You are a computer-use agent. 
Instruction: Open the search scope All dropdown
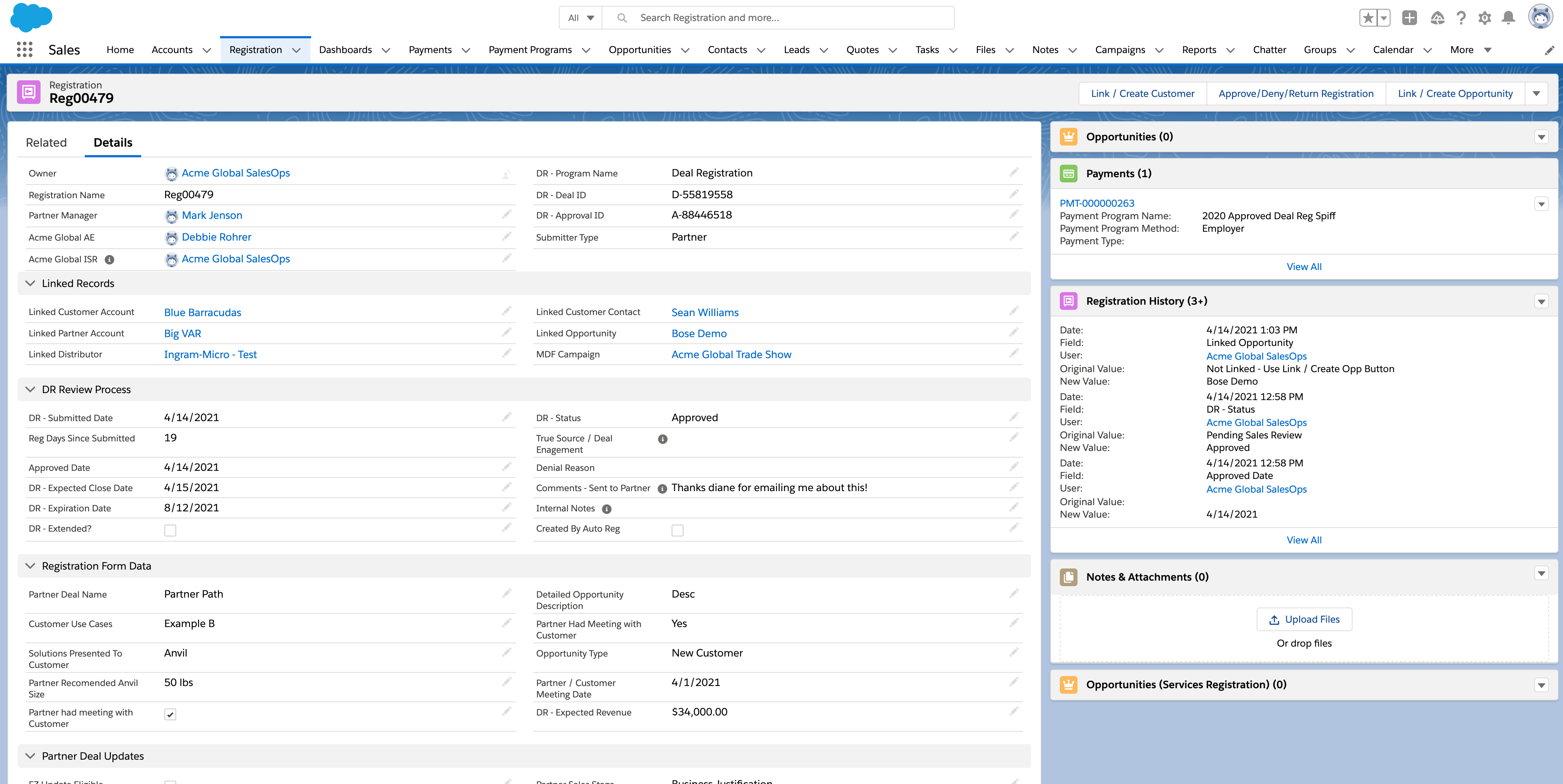pyautogui.click(x=579, y=18)
